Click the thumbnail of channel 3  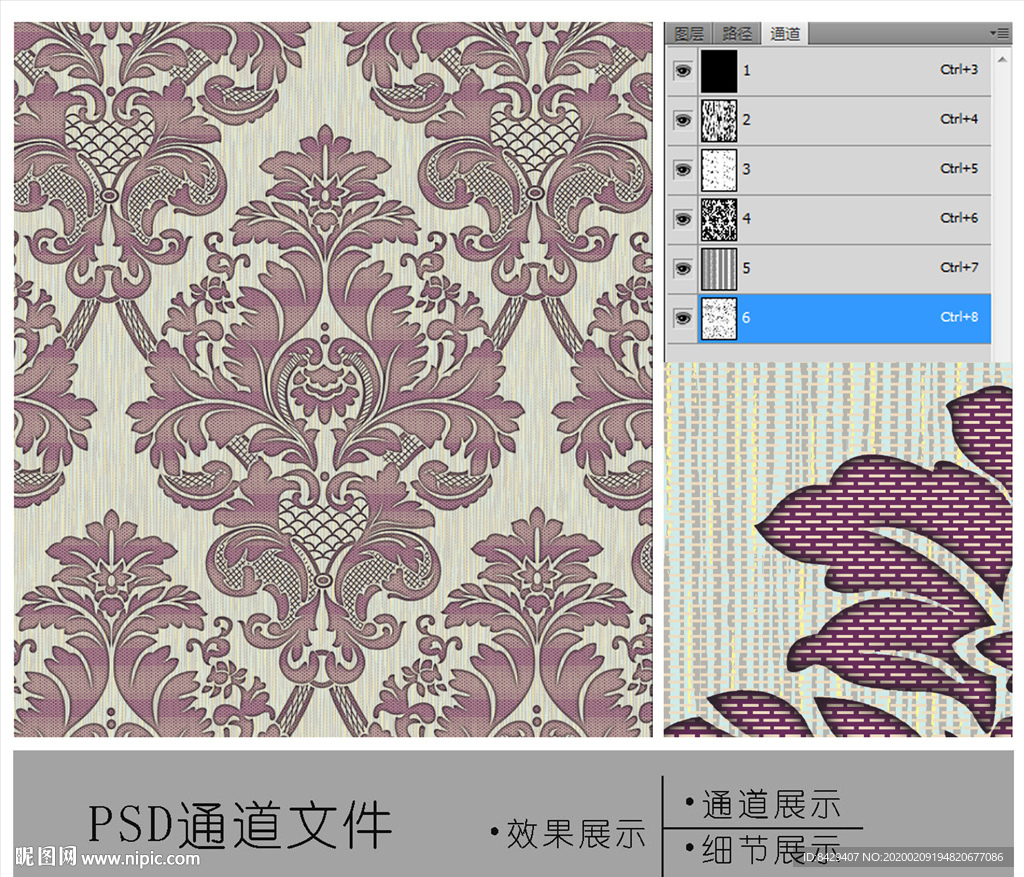(719, 170)
